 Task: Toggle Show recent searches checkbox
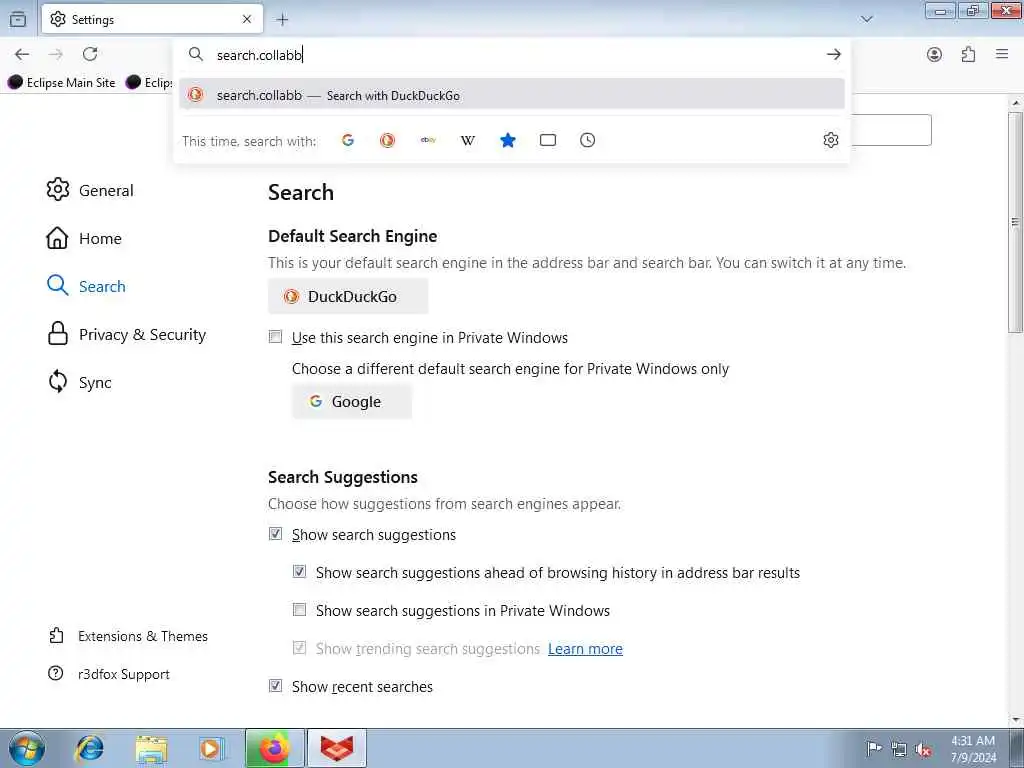click(276, 686)
